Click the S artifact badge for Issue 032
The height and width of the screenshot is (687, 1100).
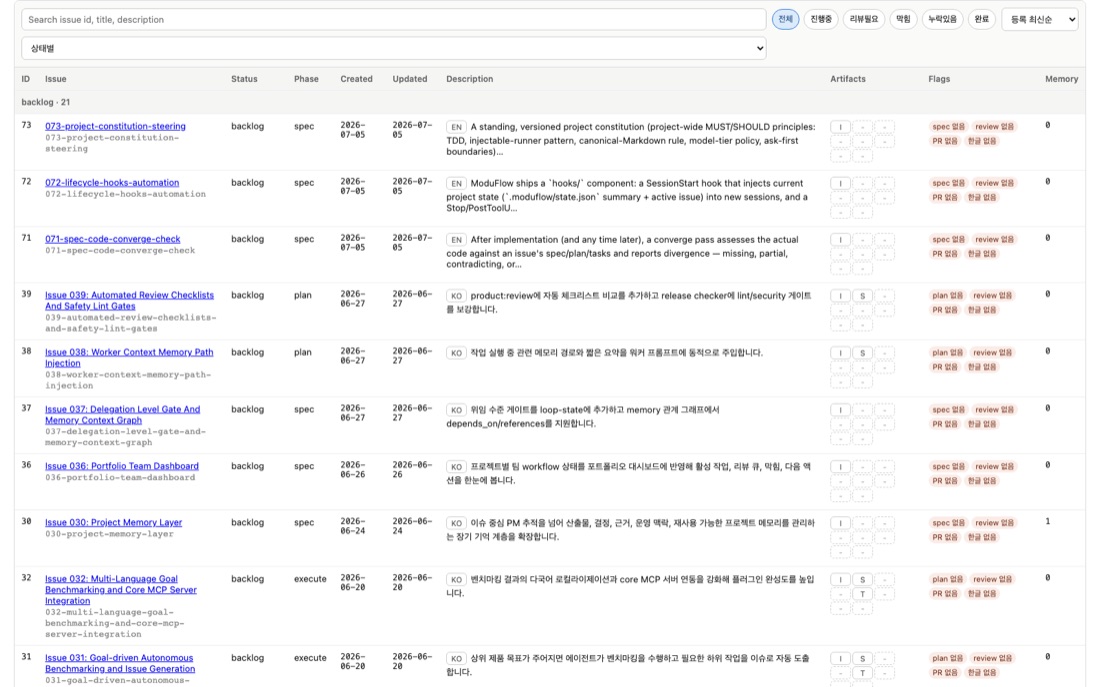coord(862,580)
